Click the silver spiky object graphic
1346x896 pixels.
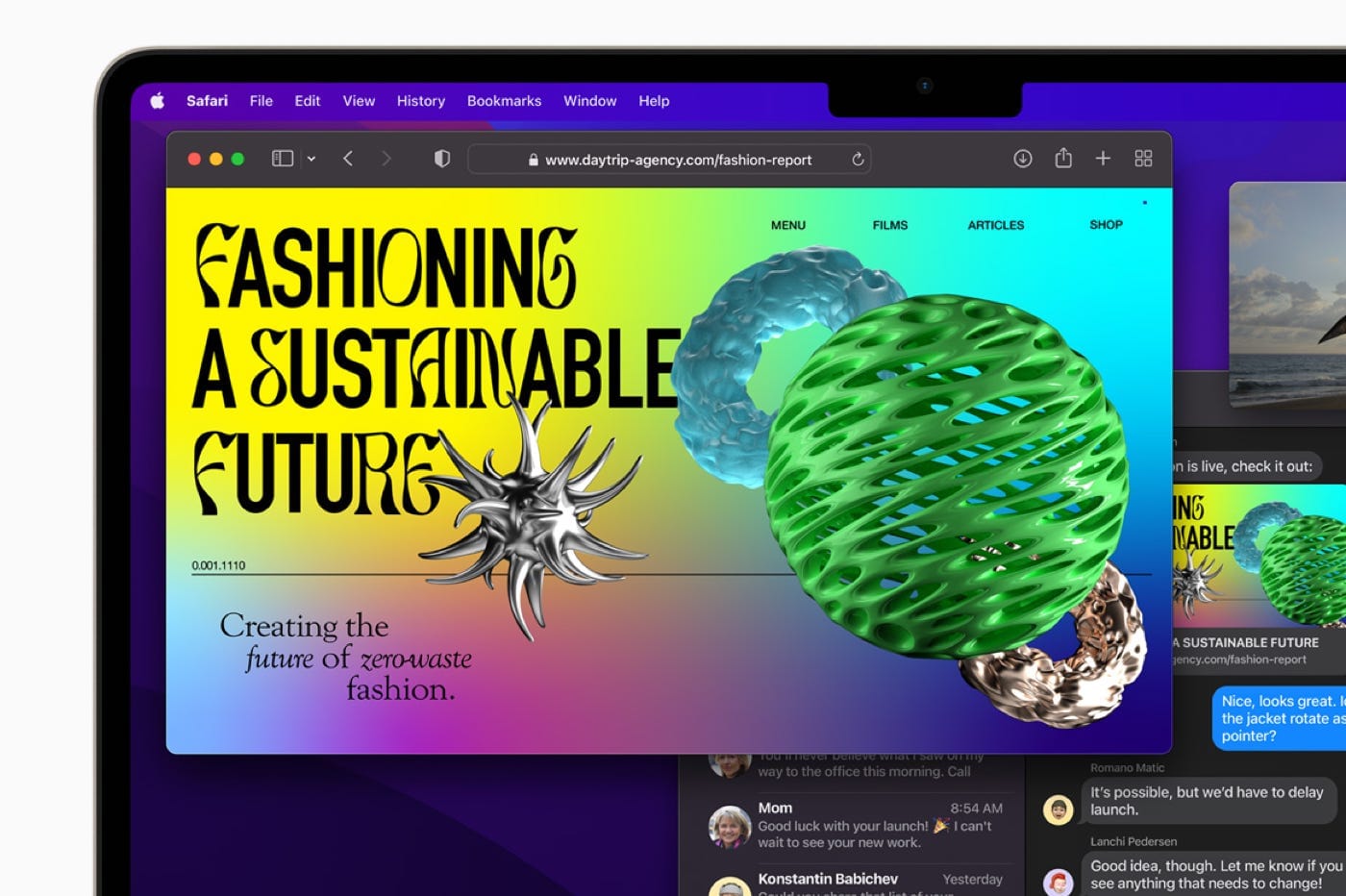coord(534,519)
